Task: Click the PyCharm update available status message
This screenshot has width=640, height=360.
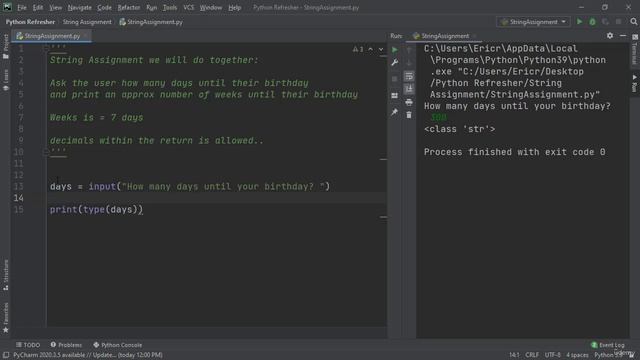Action: point(88,355)
